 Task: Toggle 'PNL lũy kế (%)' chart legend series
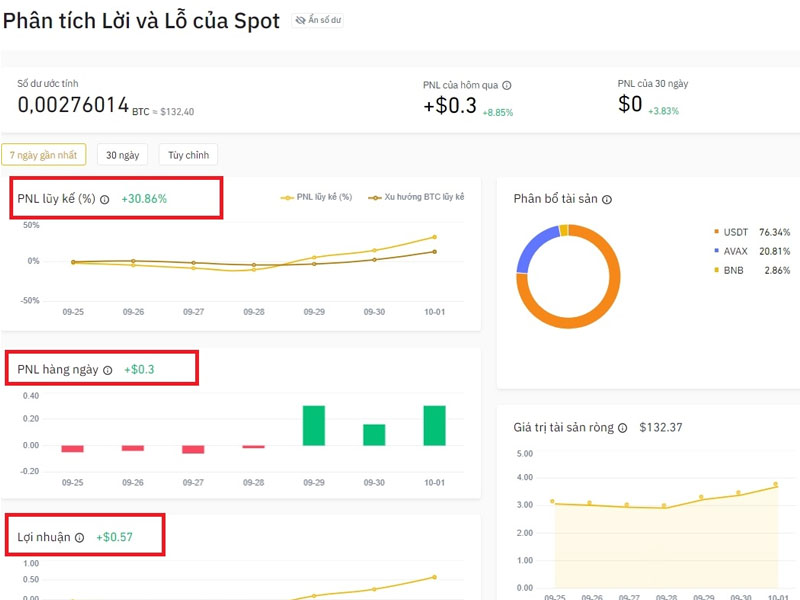click(316, 197)
